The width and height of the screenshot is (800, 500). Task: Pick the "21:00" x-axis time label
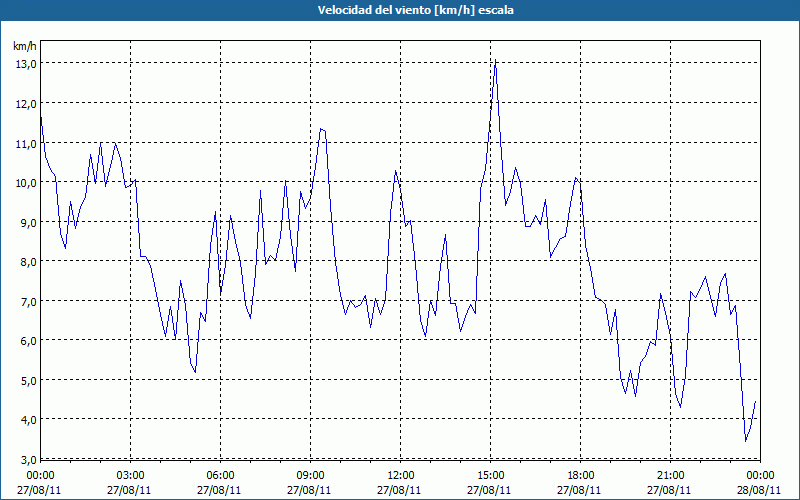click(669, 476)
